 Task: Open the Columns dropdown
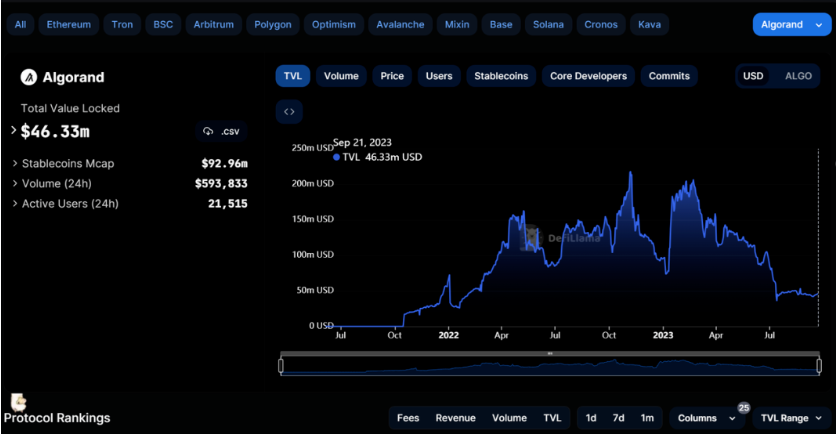(706, 418)
